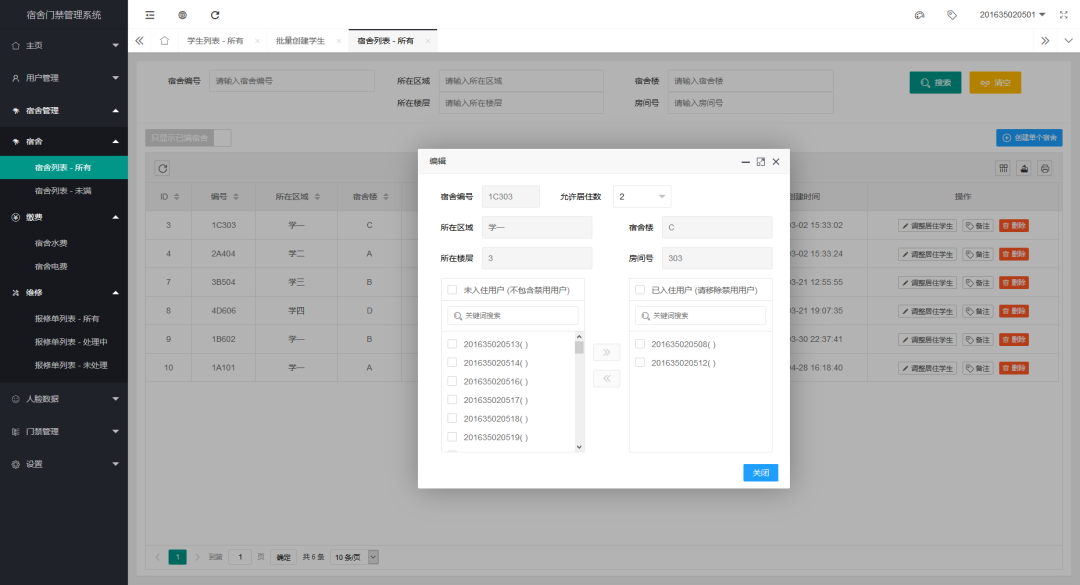Viewport: 1080px width, 585px height.
Task: Click 关闭 to close the edit dialog
Action: tap(760, 472)
